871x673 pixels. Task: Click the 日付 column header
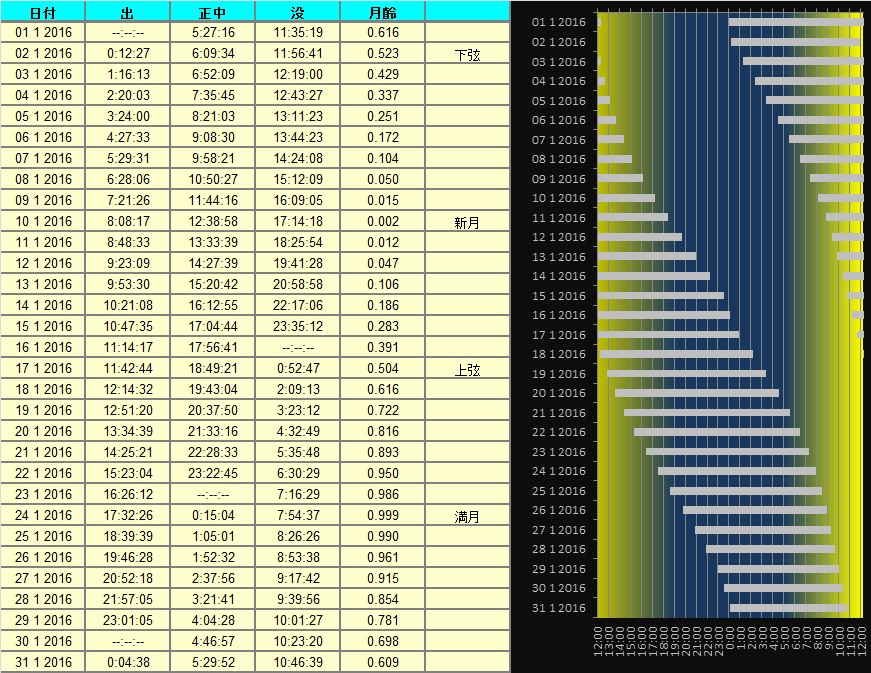tap(43, 12)
